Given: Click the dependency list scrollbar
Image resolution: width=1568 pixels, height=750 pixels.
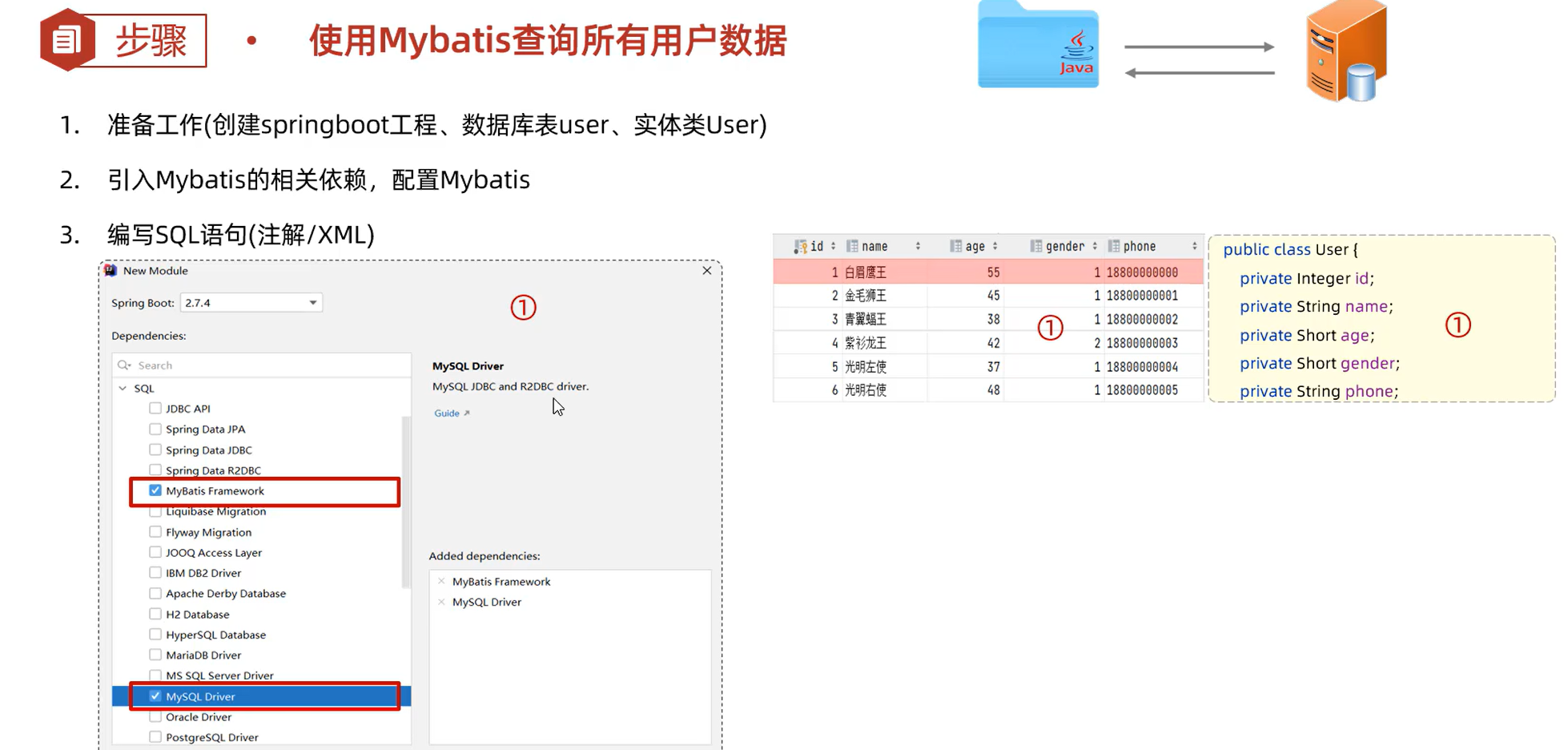Looking at the screenshot, I should coord(406,502).
